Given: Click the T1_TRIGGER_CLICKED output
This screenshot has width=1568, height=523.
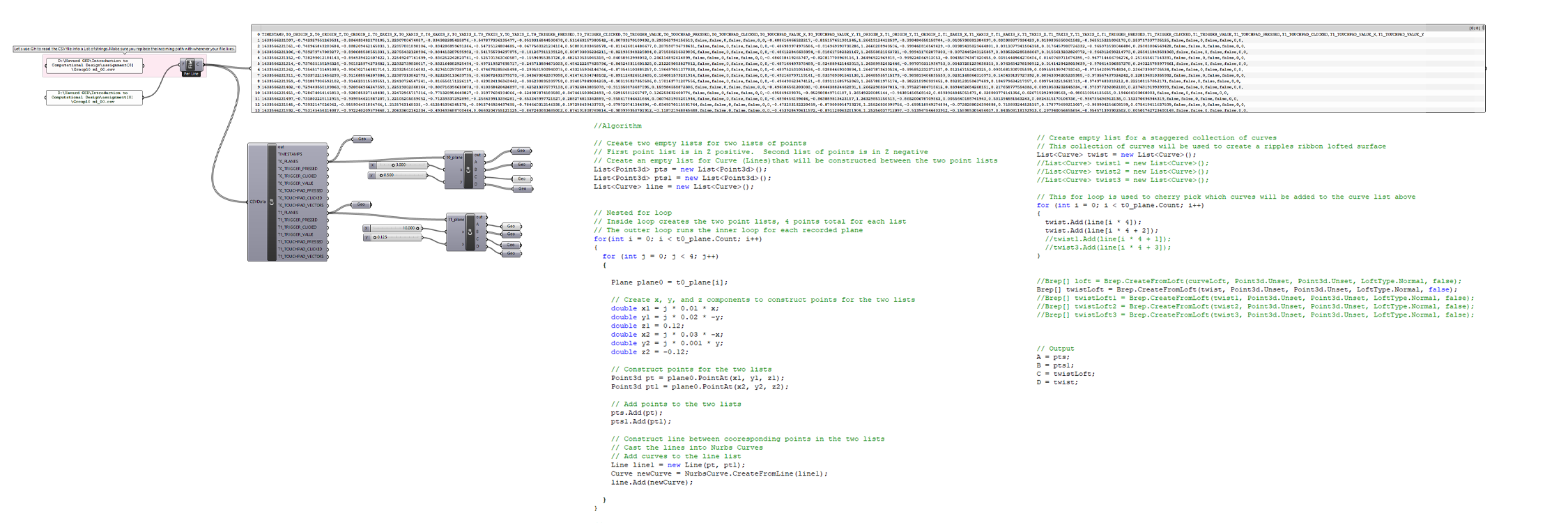Looking at the screenshot, I should pos(298,227).
